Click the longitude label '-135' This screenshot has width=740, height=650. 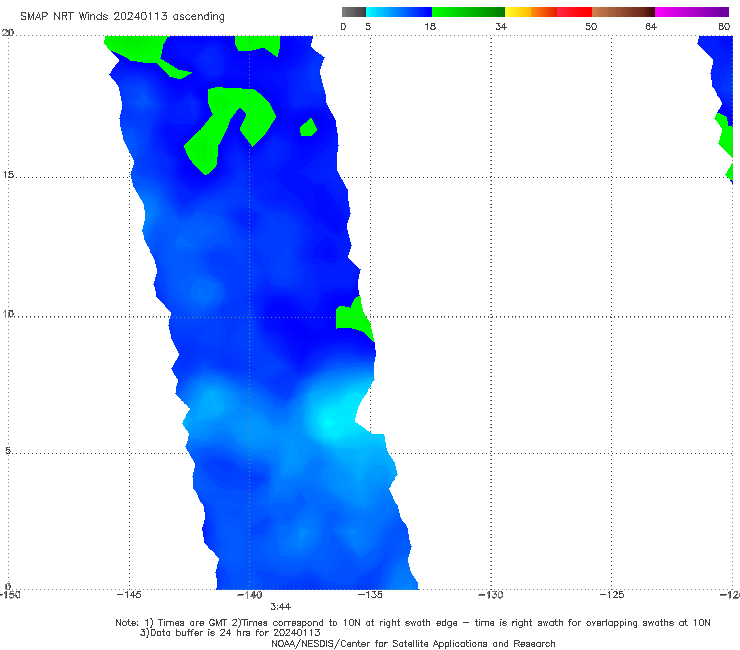point(370,595)
